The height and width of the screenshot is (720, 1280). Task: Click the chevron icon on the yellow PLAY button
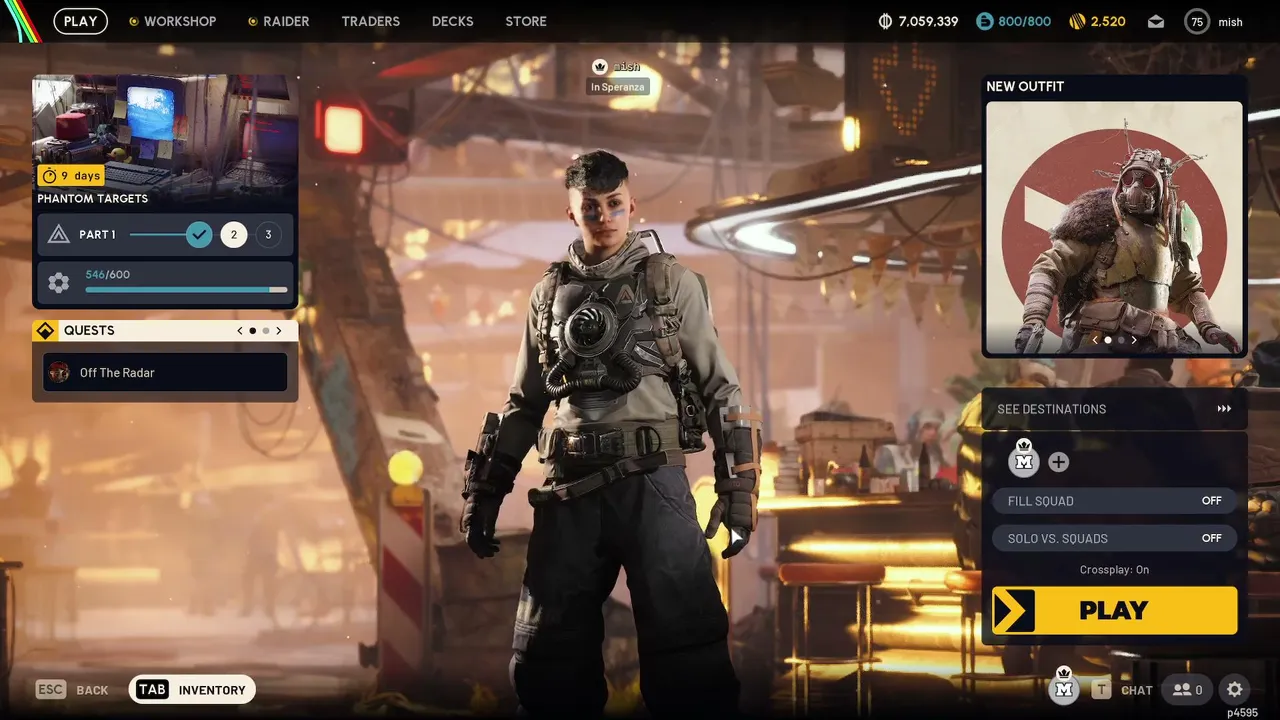tap(1014, 610)
